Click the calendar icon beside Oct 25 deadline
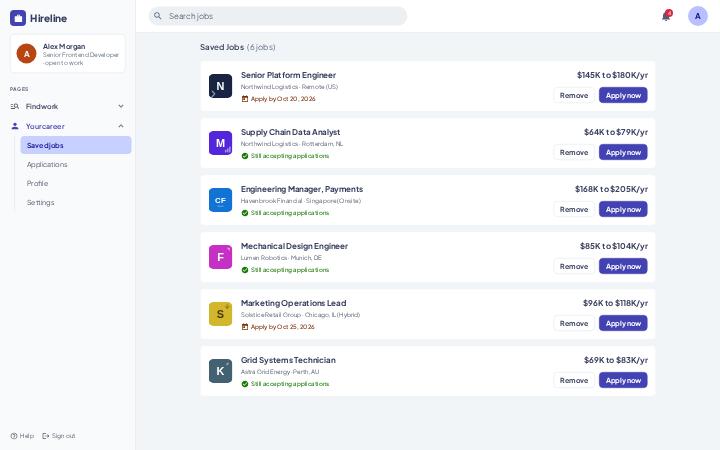Screen dimensions: 720x450 pyautogui.click(x=245, y=326)
